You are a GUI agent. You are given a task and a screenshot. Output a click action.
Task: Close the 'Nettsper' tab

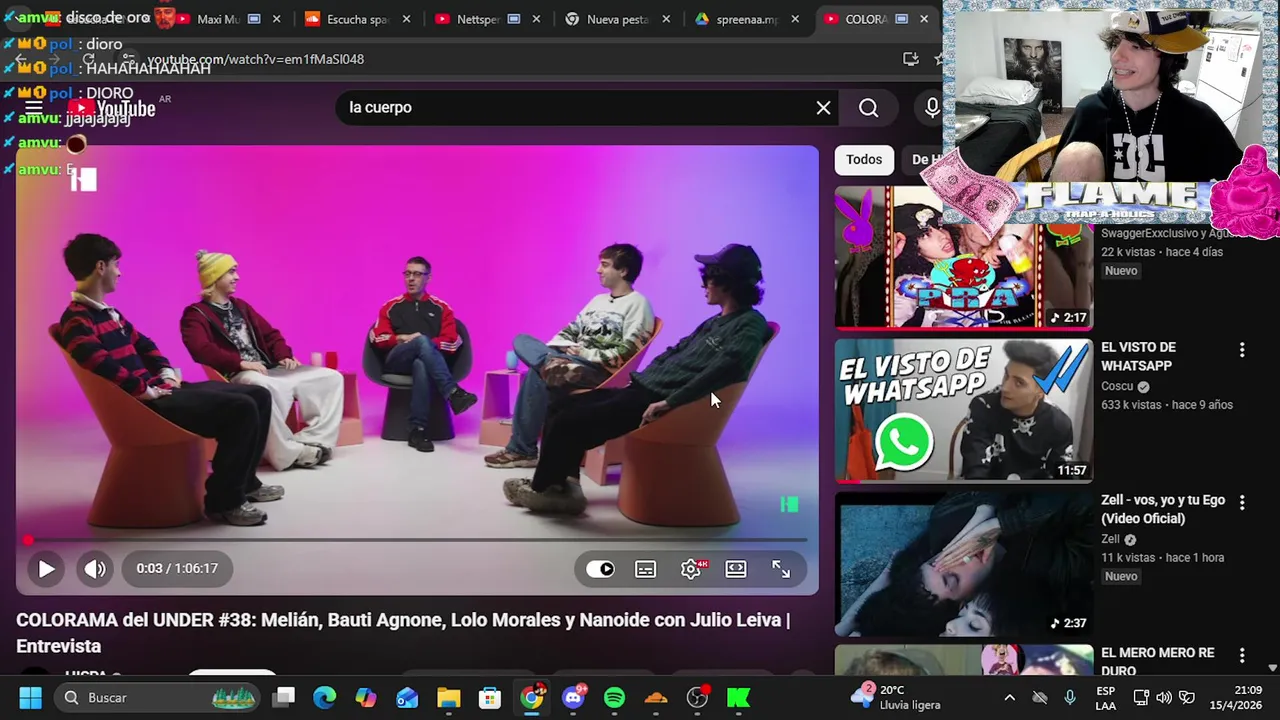(x=536, y=19)
